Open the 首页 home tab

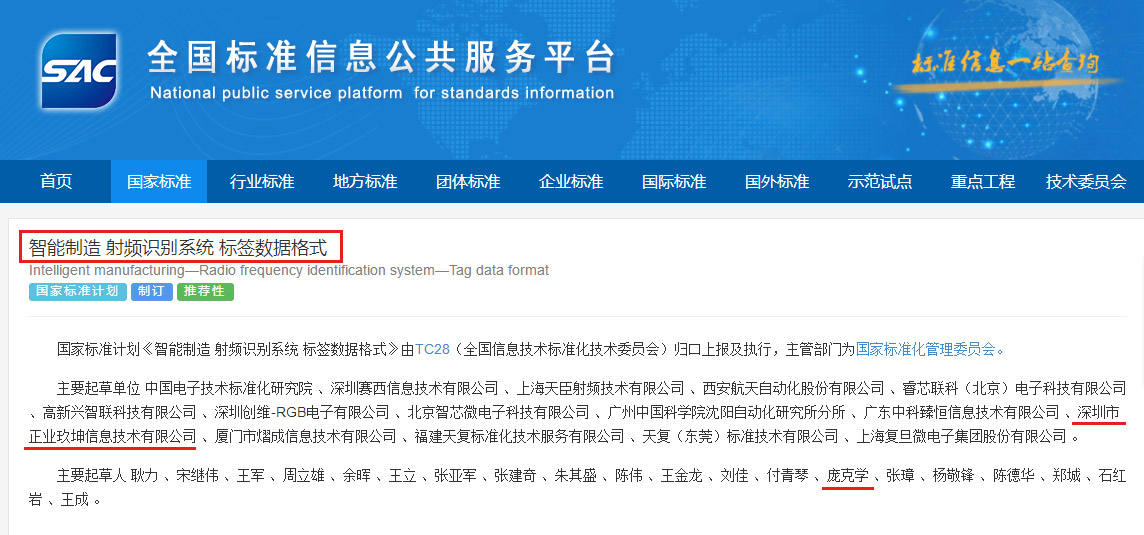(56, 182)
